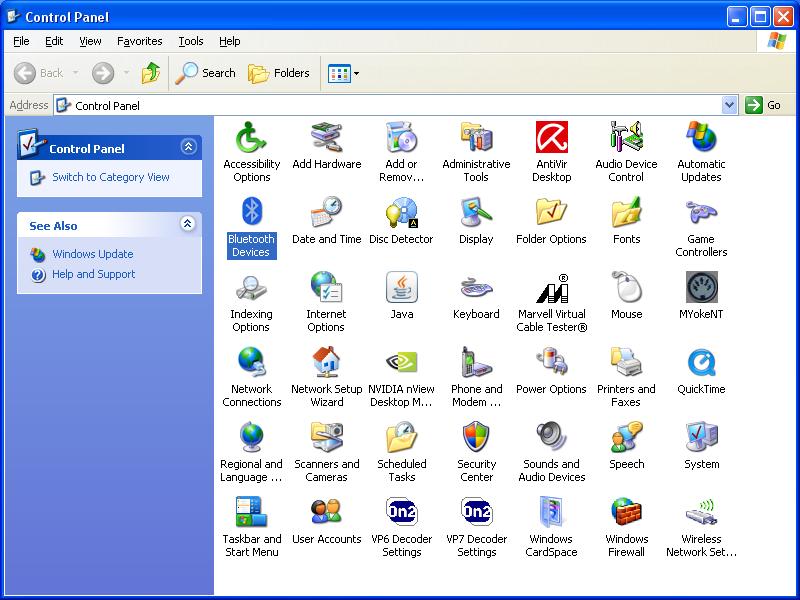800x600 pixels.
Task: Open Marvell Virtual Cable Tester icon
Action: point(552,287)
